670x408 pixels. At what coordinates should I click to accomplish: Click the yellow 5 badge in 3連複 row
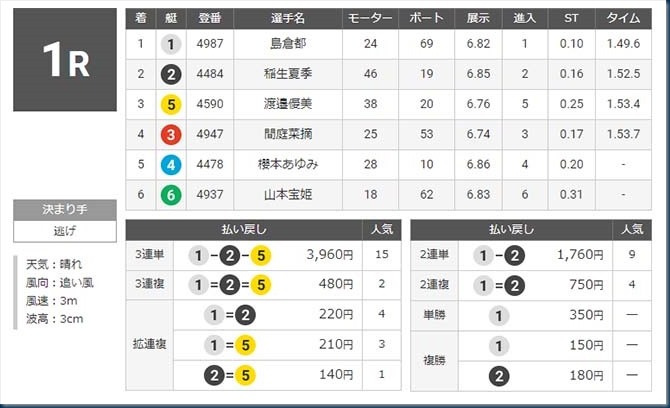coord(261,285)
